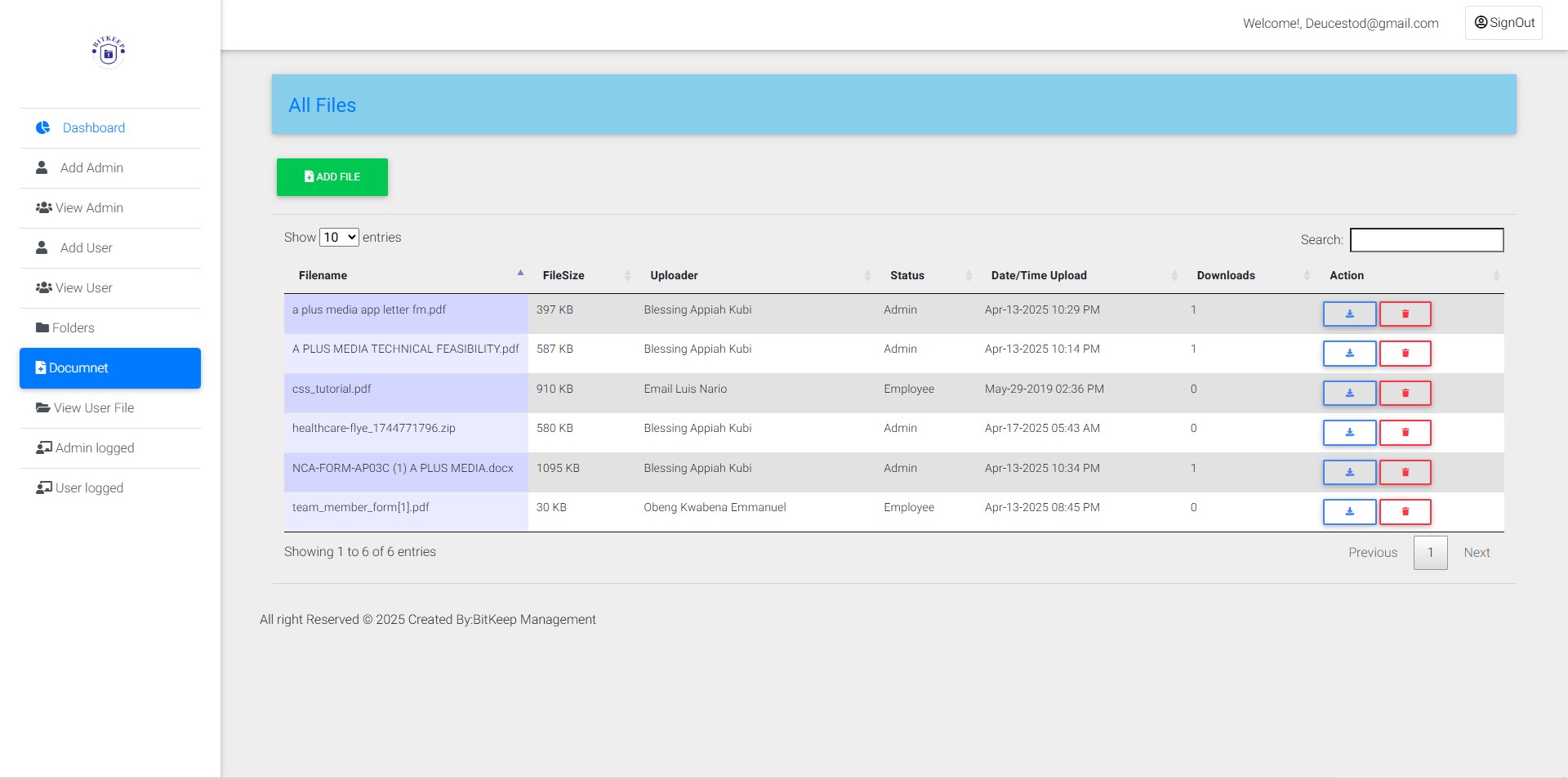
Task: Download the css_tutorial.pdf file
Action: 1349,393
